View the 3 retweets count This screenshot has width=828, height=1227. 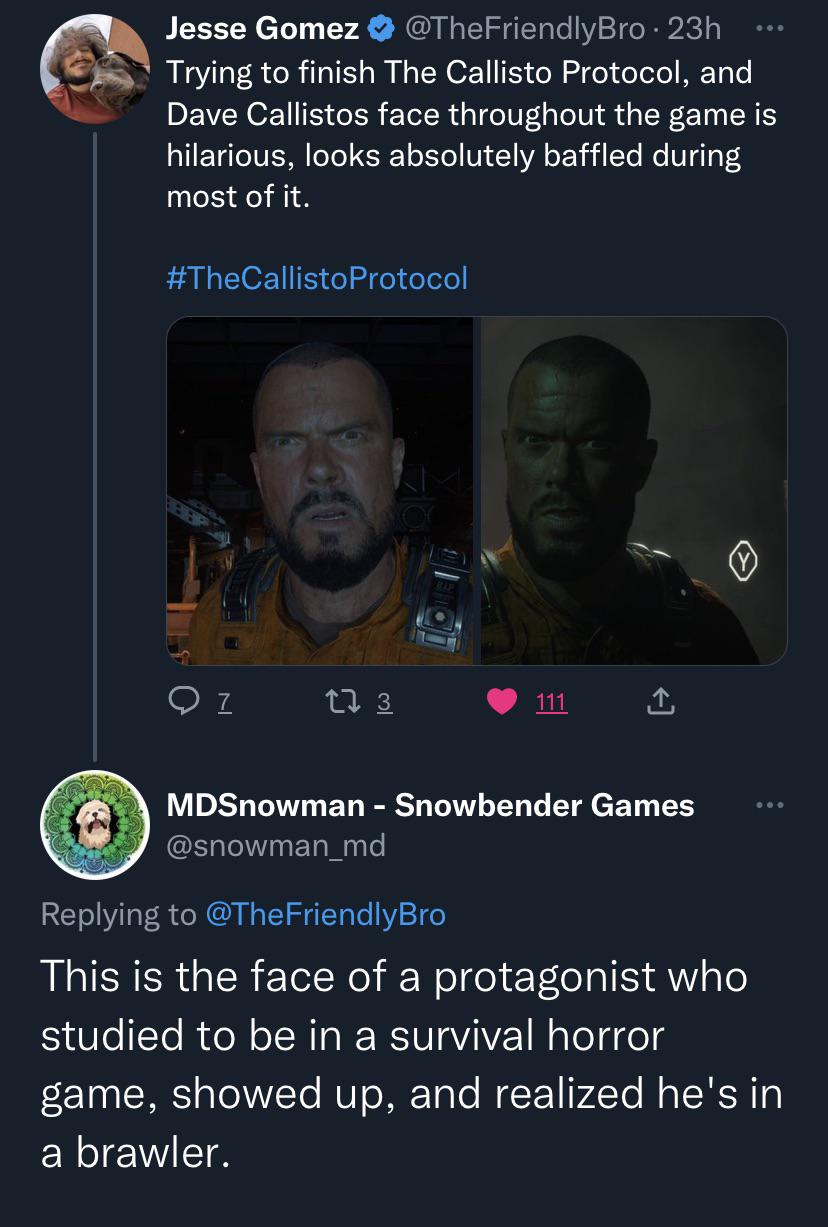click(x=385, y=704)
